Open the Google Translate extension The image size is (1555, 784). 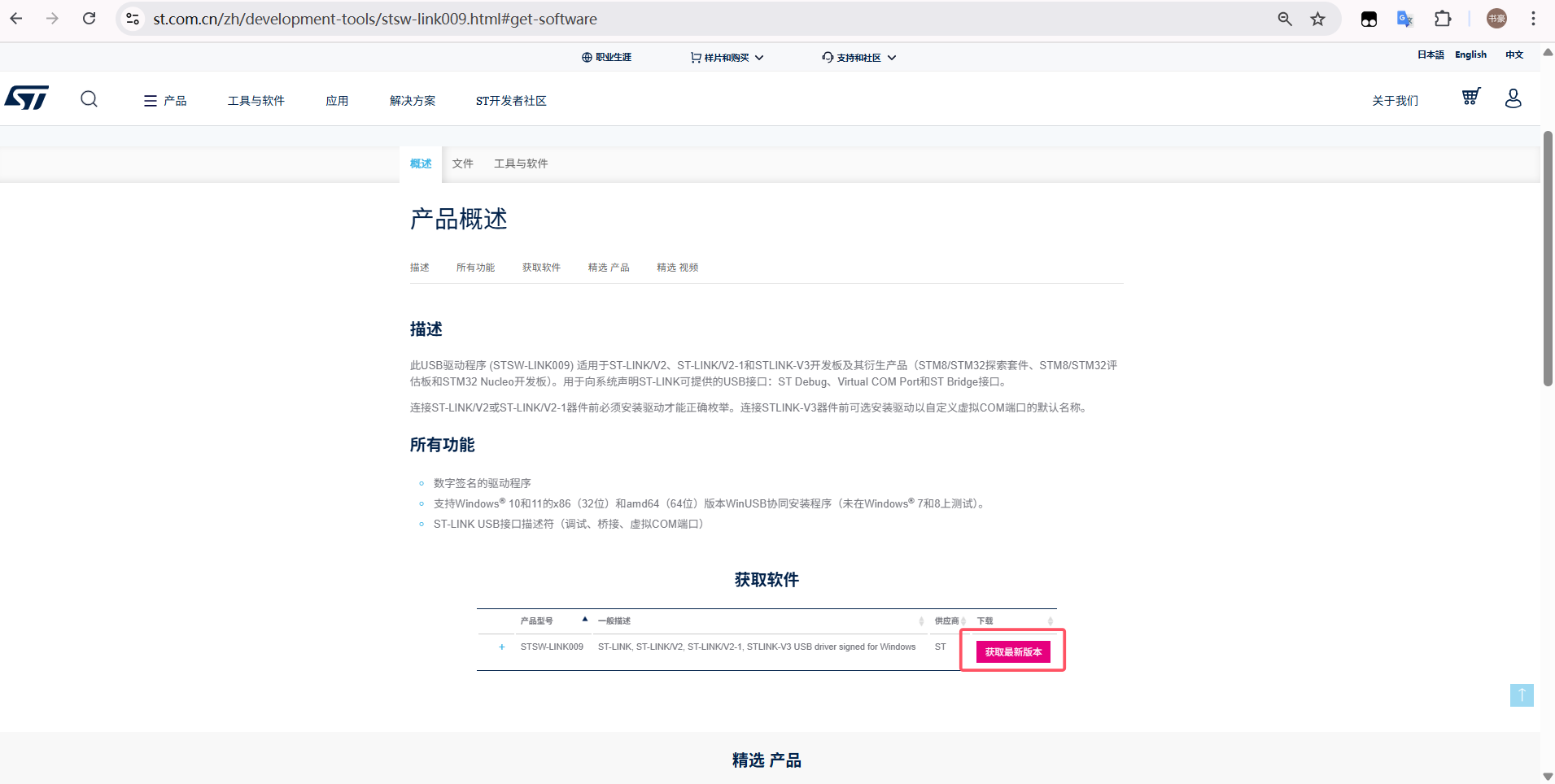coord(1405,19)
